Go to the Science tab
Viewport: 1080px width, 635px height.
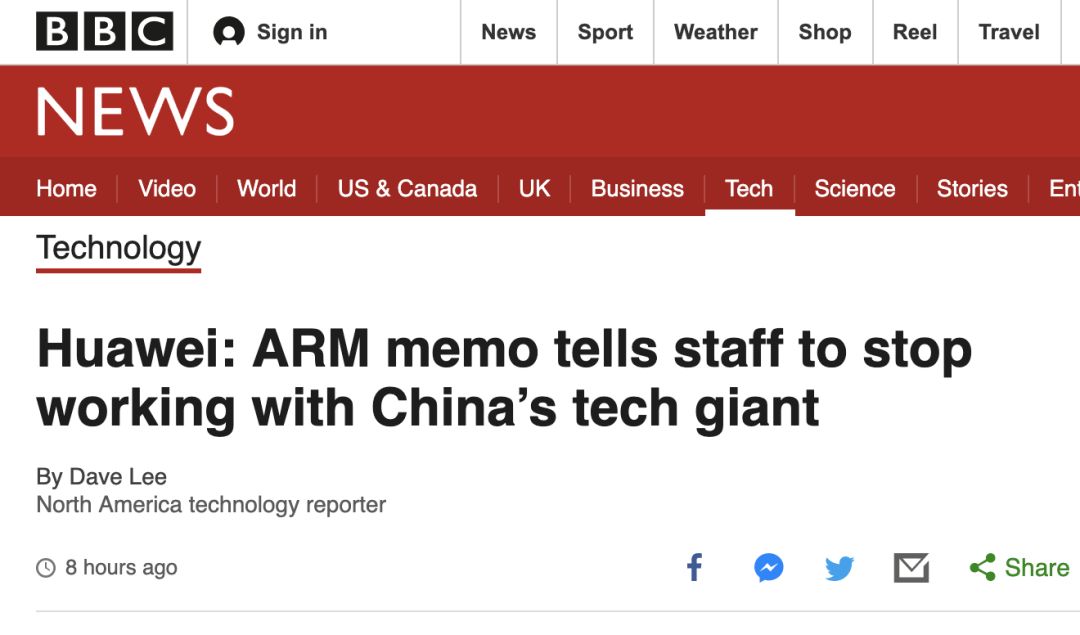855,189
